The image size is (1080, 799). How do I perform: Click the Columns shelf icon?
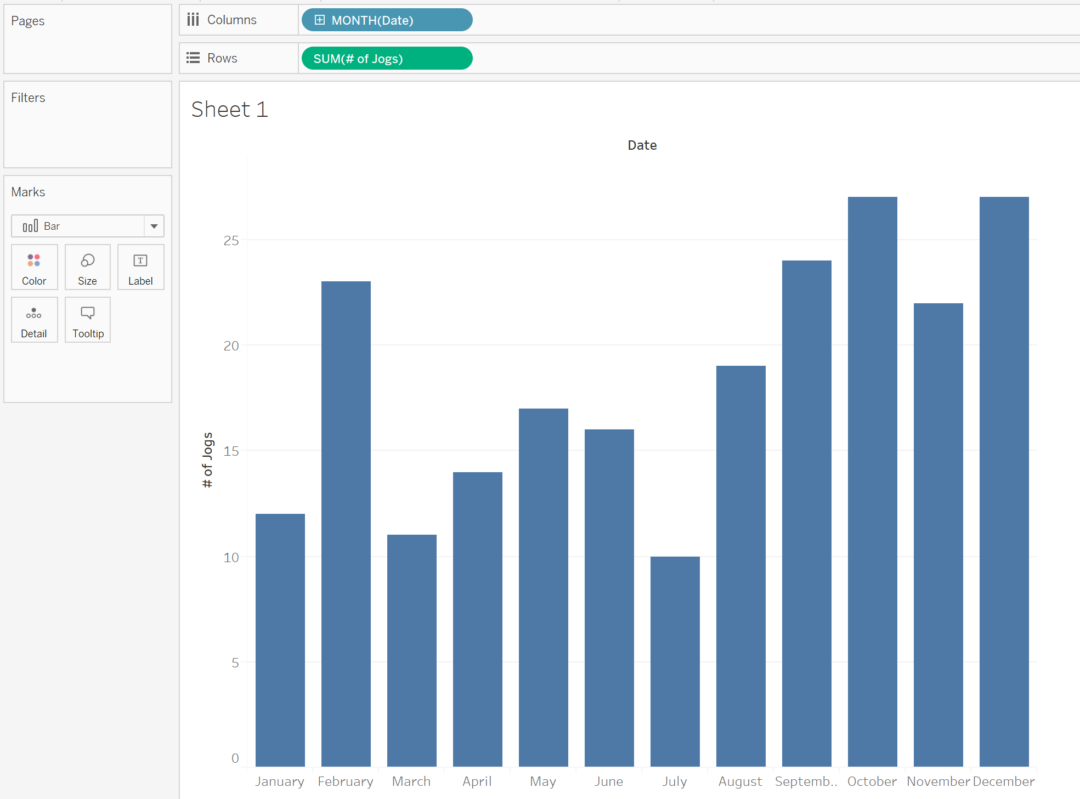click(x=192, y=19)
